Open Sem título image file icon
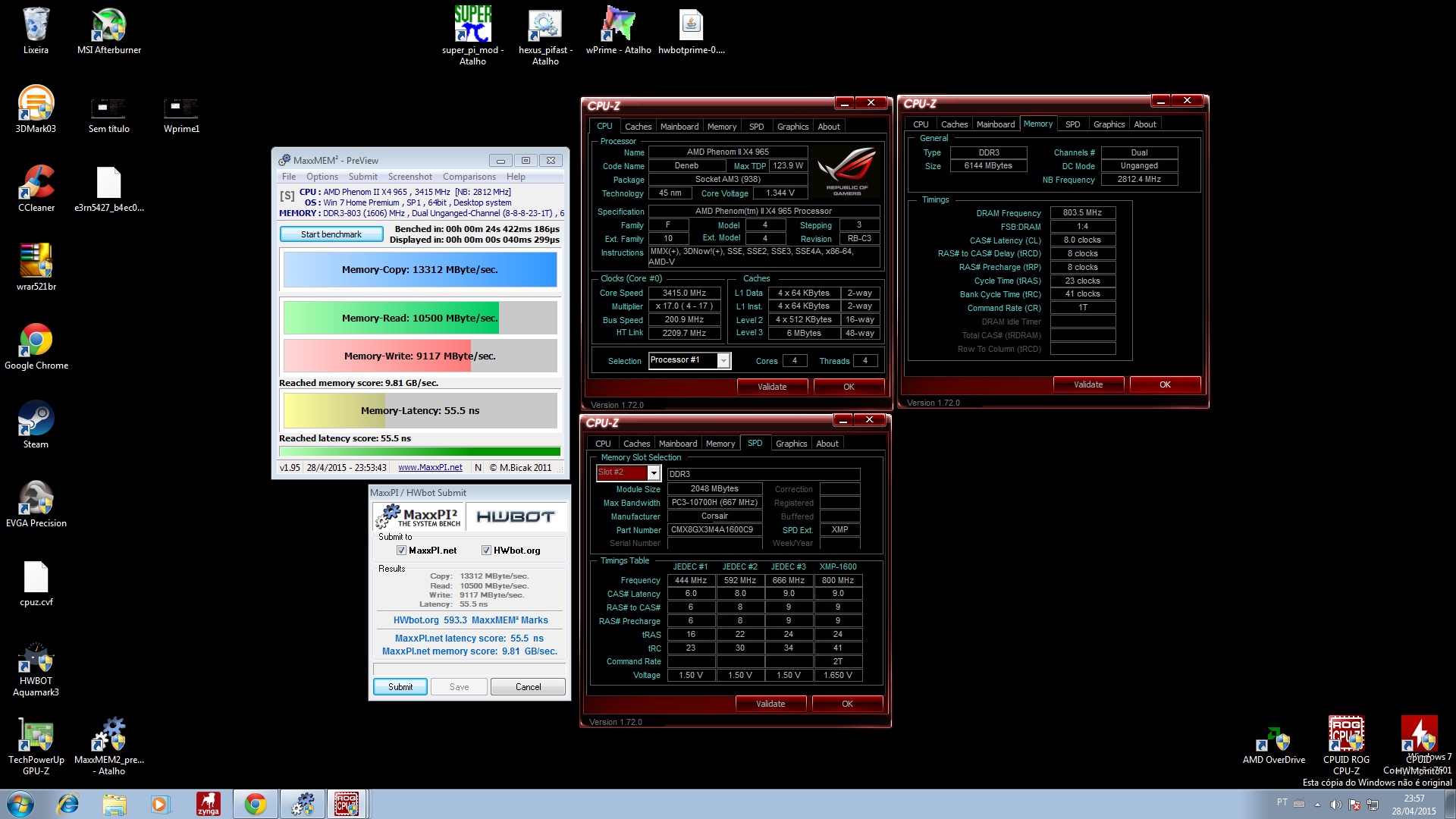The height and width of the screenshot is (819, 1456). tap(108, 115)
